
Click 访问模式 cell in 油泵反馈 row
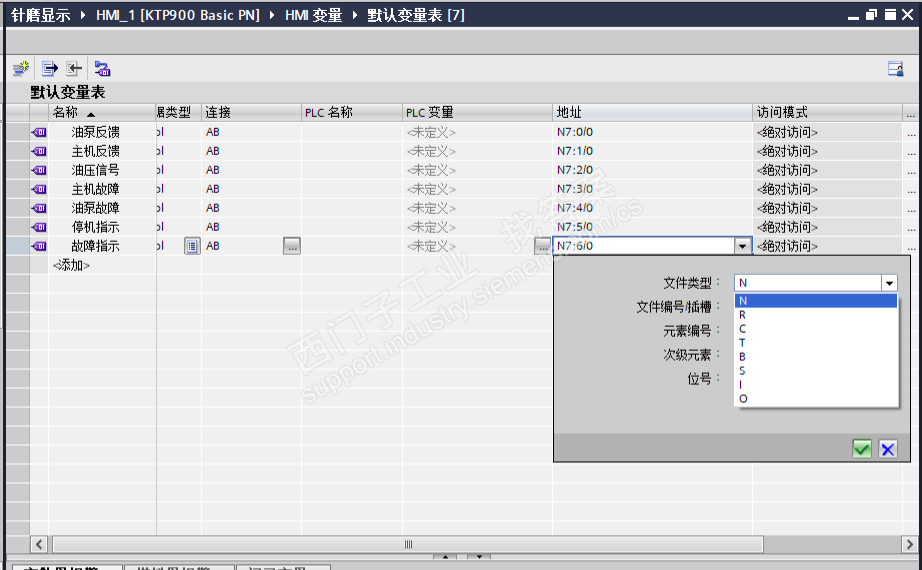pos(827,132)
